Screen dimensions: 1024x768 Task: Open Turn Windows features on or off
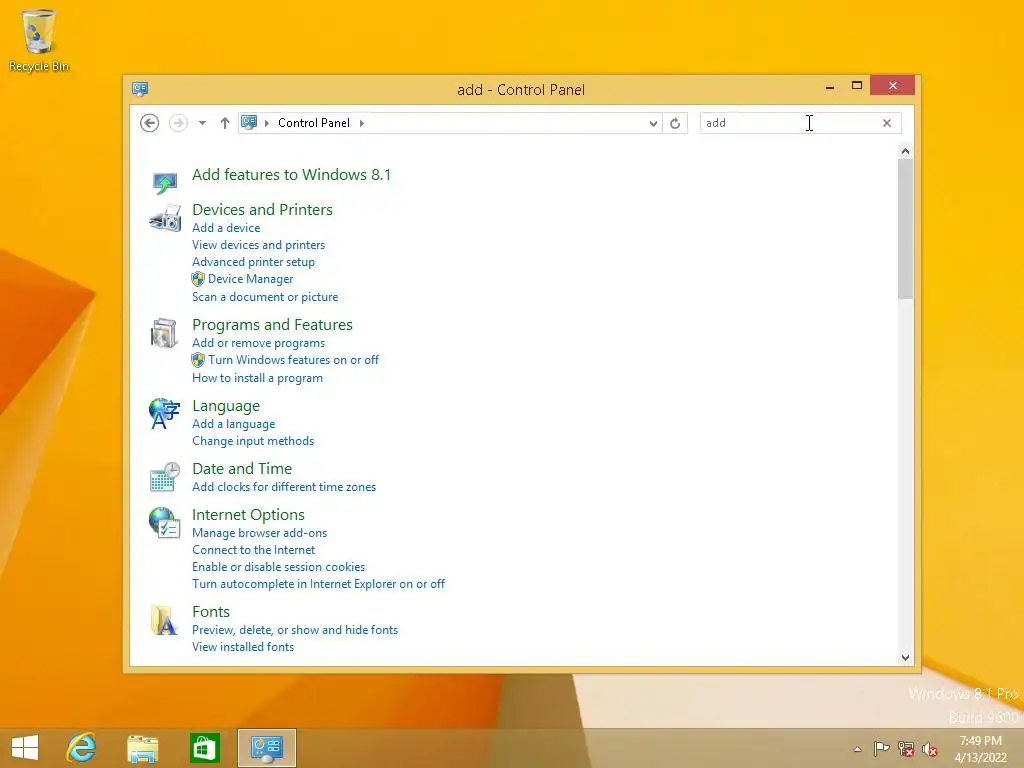[x=293, y=360]
